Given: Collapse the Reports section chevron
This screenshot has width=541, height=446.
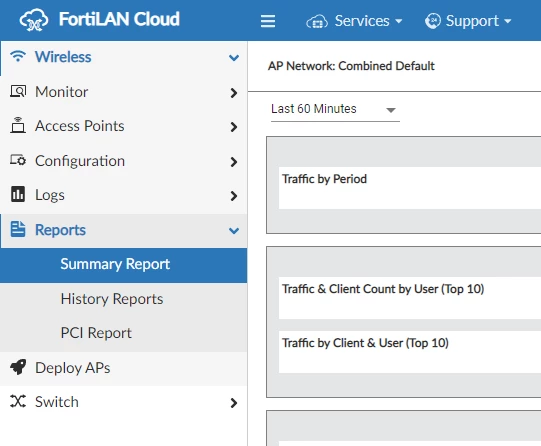Looking at the screenshot, I should tap(234, 230).
